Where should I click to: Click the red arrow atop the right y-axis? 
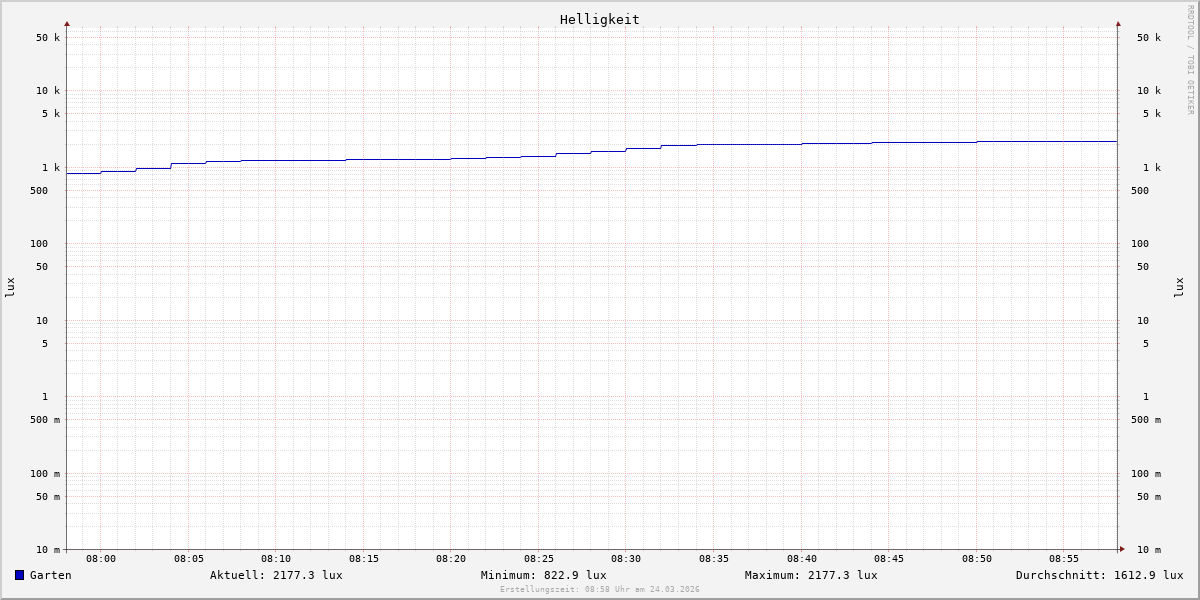click(x=1118, y=23)
